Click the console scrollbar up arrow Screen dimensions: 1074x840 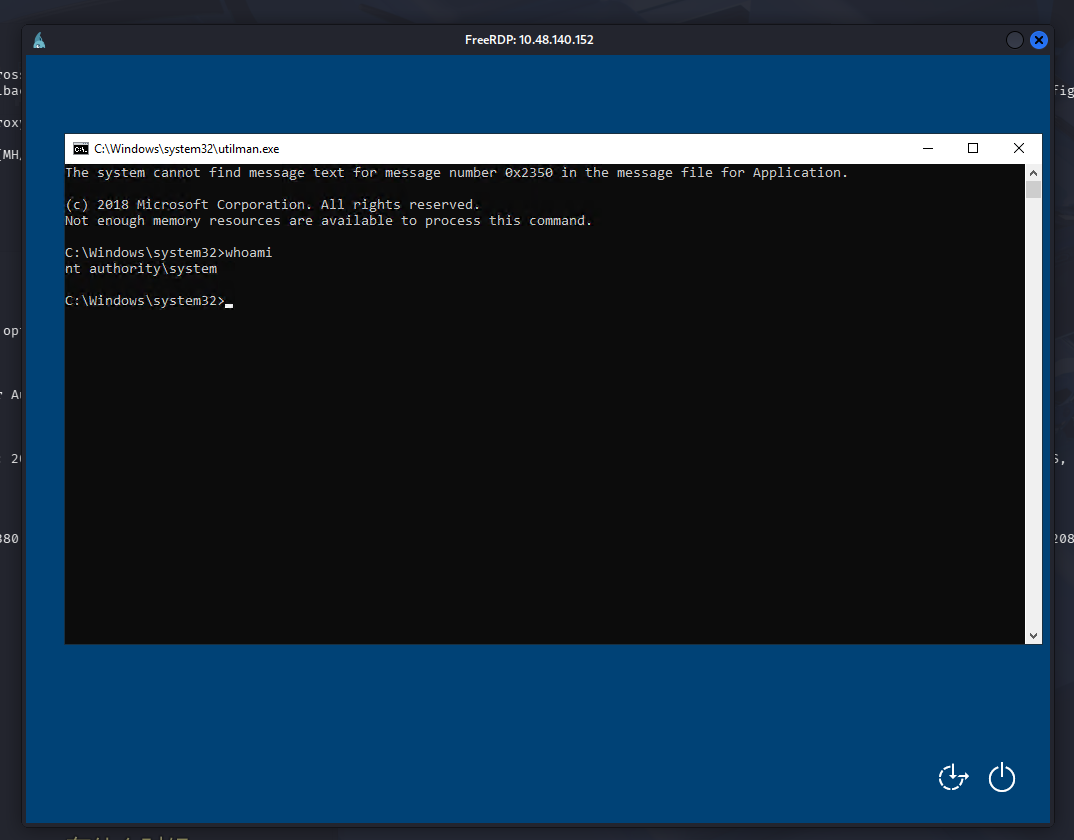point(1033,172)
